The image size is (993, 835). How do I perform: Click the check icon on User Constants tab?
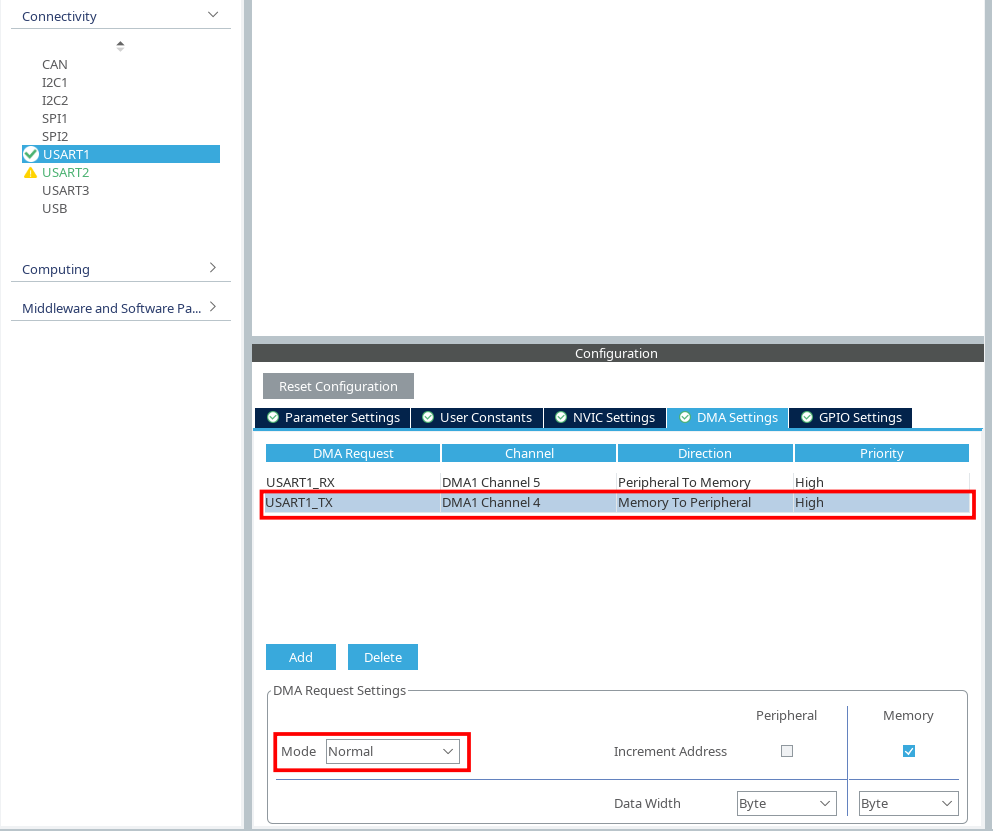click(428, 417)
